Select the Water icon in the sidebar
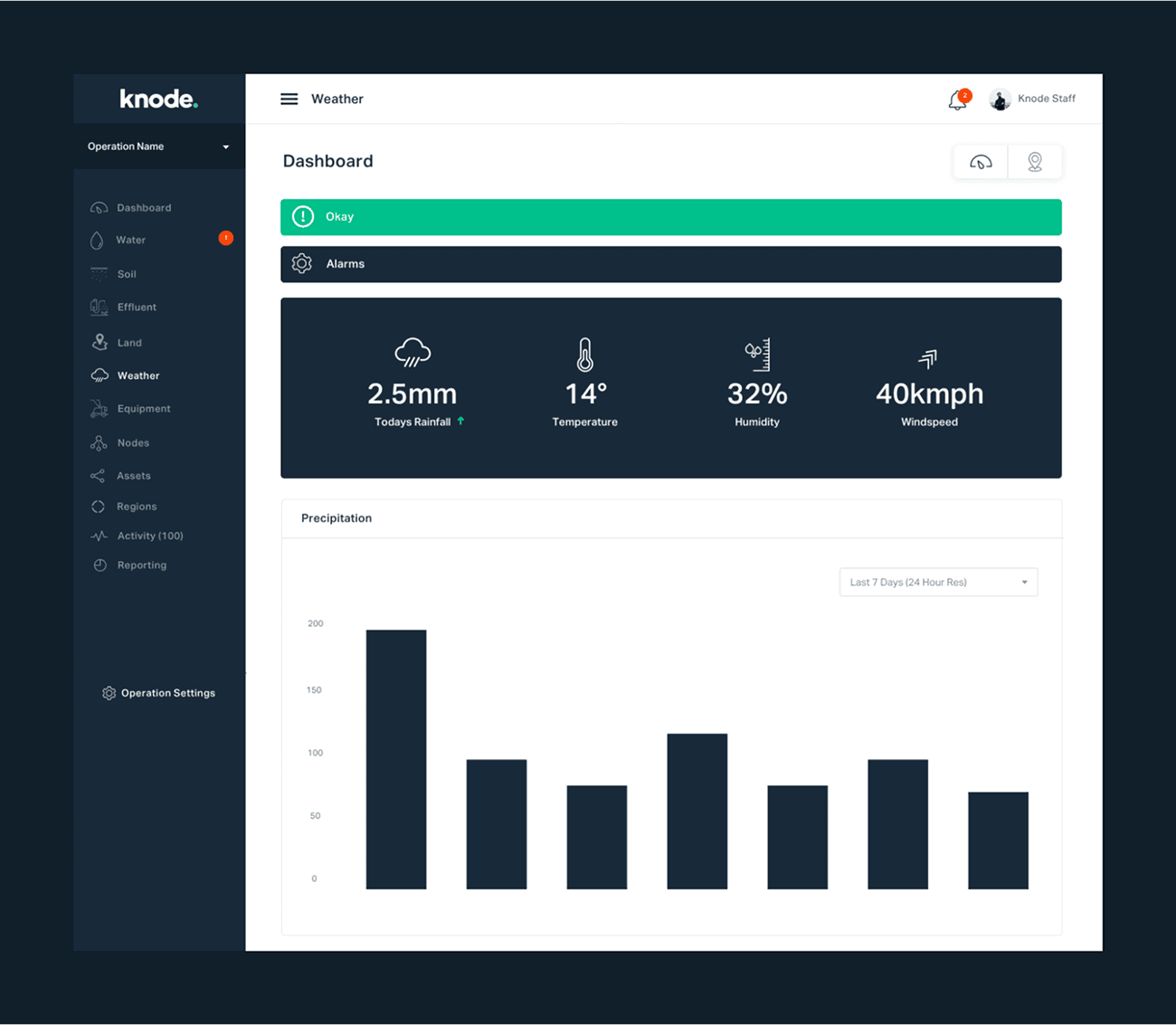 (98, 240)
